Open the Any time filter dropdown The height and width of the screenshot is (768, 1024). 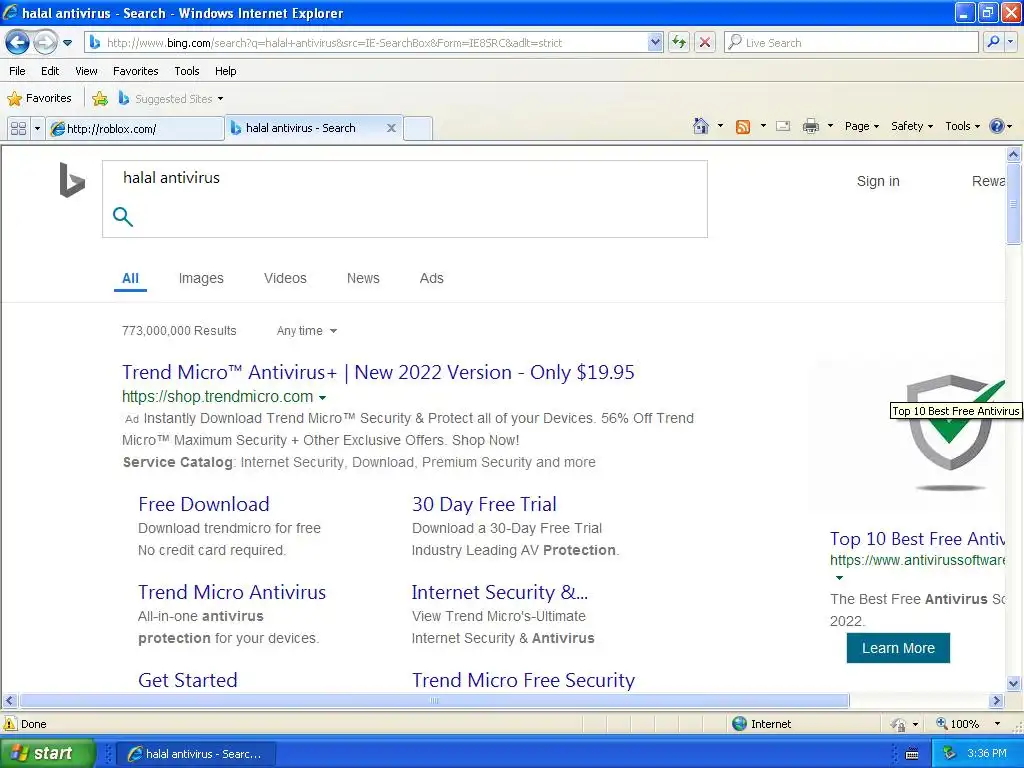(x=307, y=331)
